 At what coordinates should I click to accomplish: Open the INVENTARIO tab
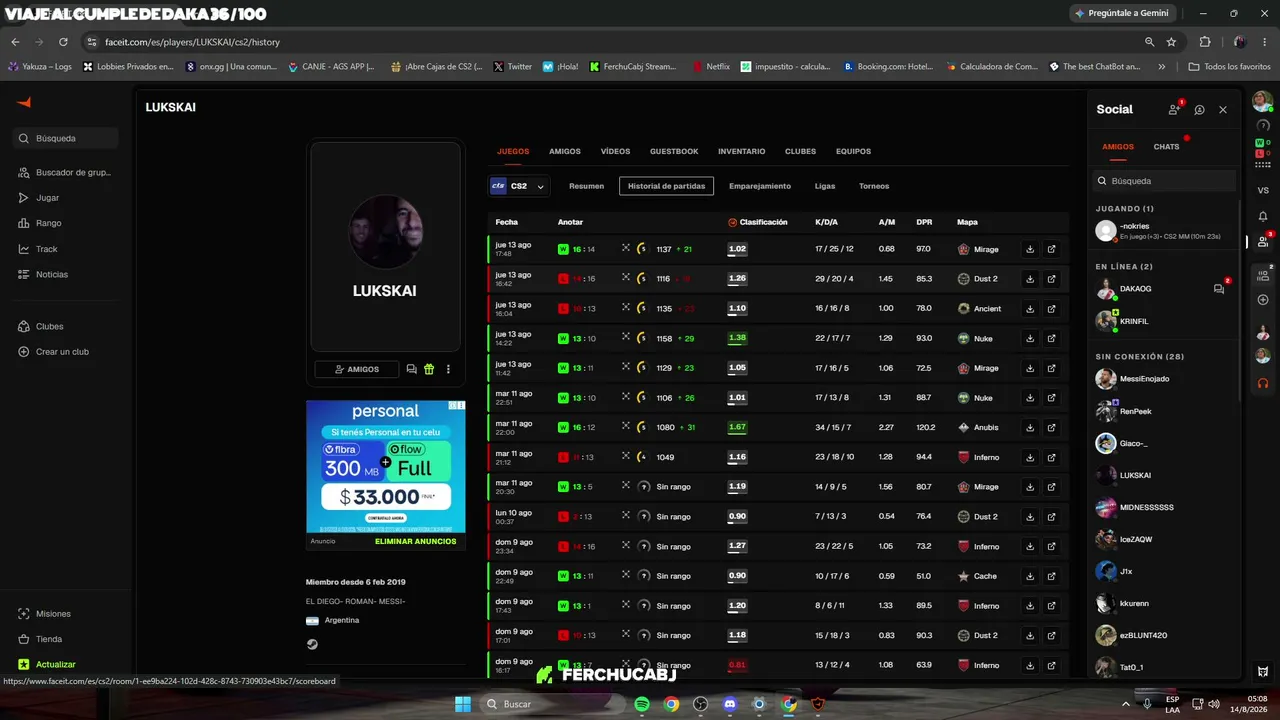pyautogui.click(x=741, y=151)
